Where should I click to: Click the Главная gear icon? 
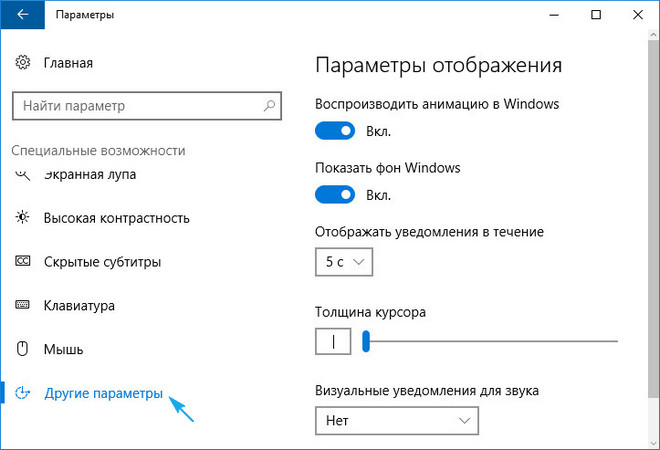pos(23,63)
